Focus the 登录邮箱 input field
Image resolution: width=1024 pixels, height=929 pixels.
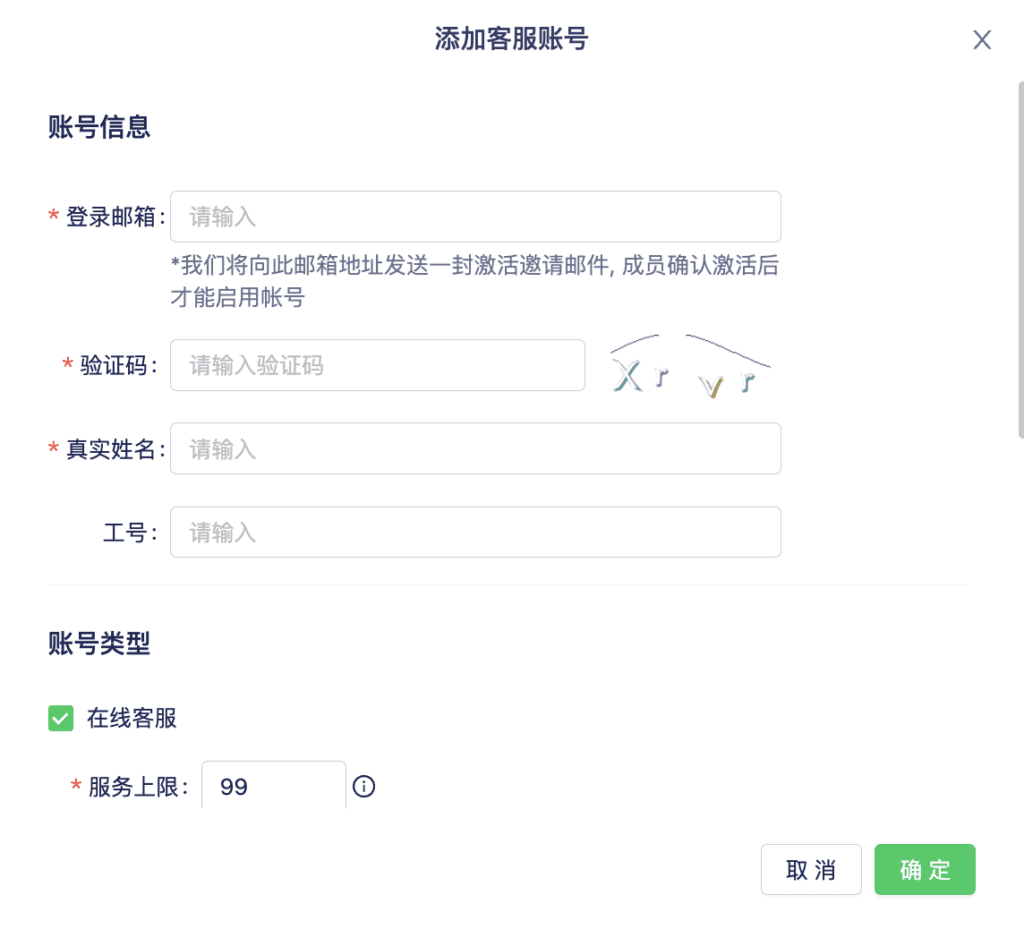click(475, 217)
